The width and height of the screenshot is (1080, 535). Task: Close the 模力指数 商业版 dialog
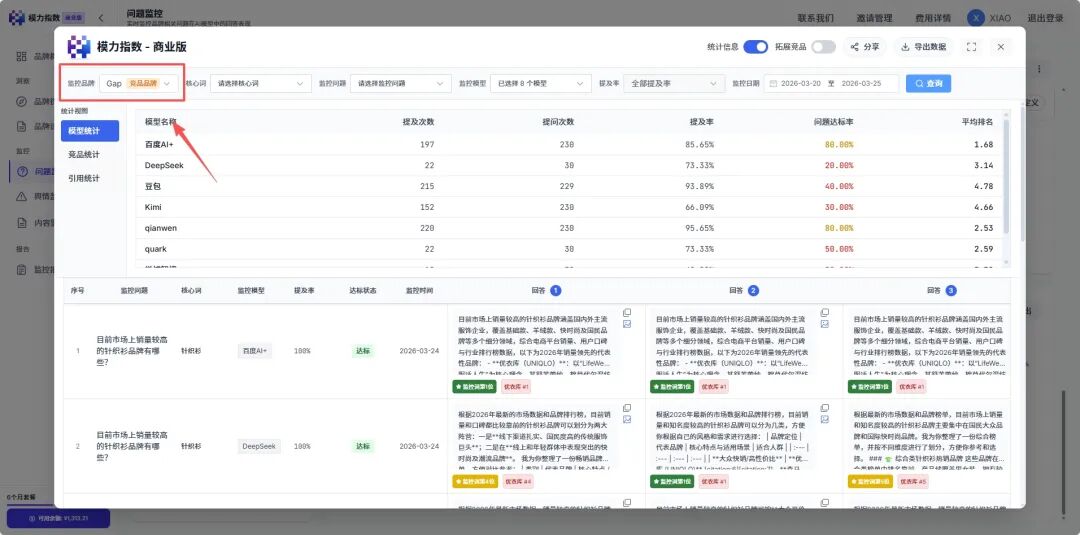(1001, 47)
